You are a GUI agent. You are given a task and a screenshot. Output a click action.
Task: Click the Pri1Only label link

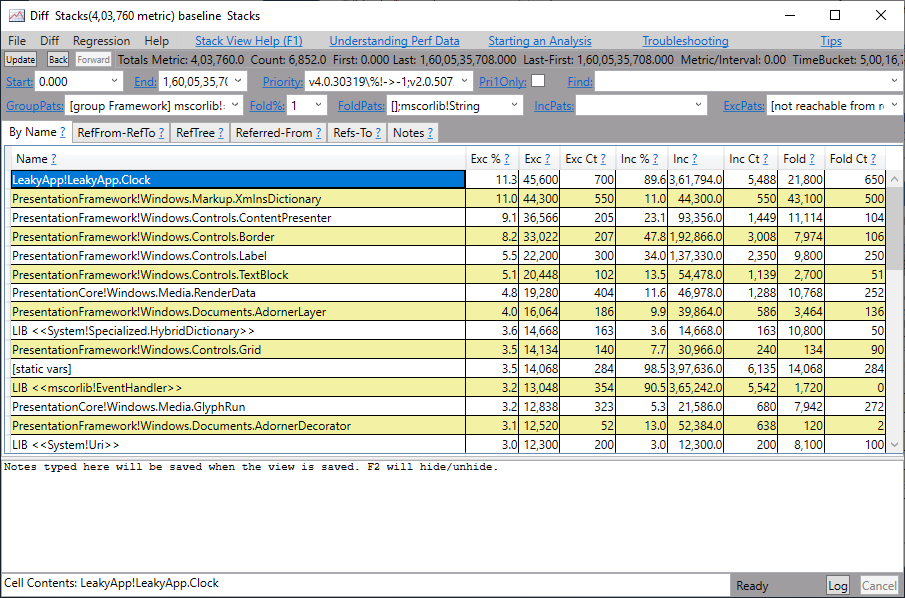click(x=503, y=82)
